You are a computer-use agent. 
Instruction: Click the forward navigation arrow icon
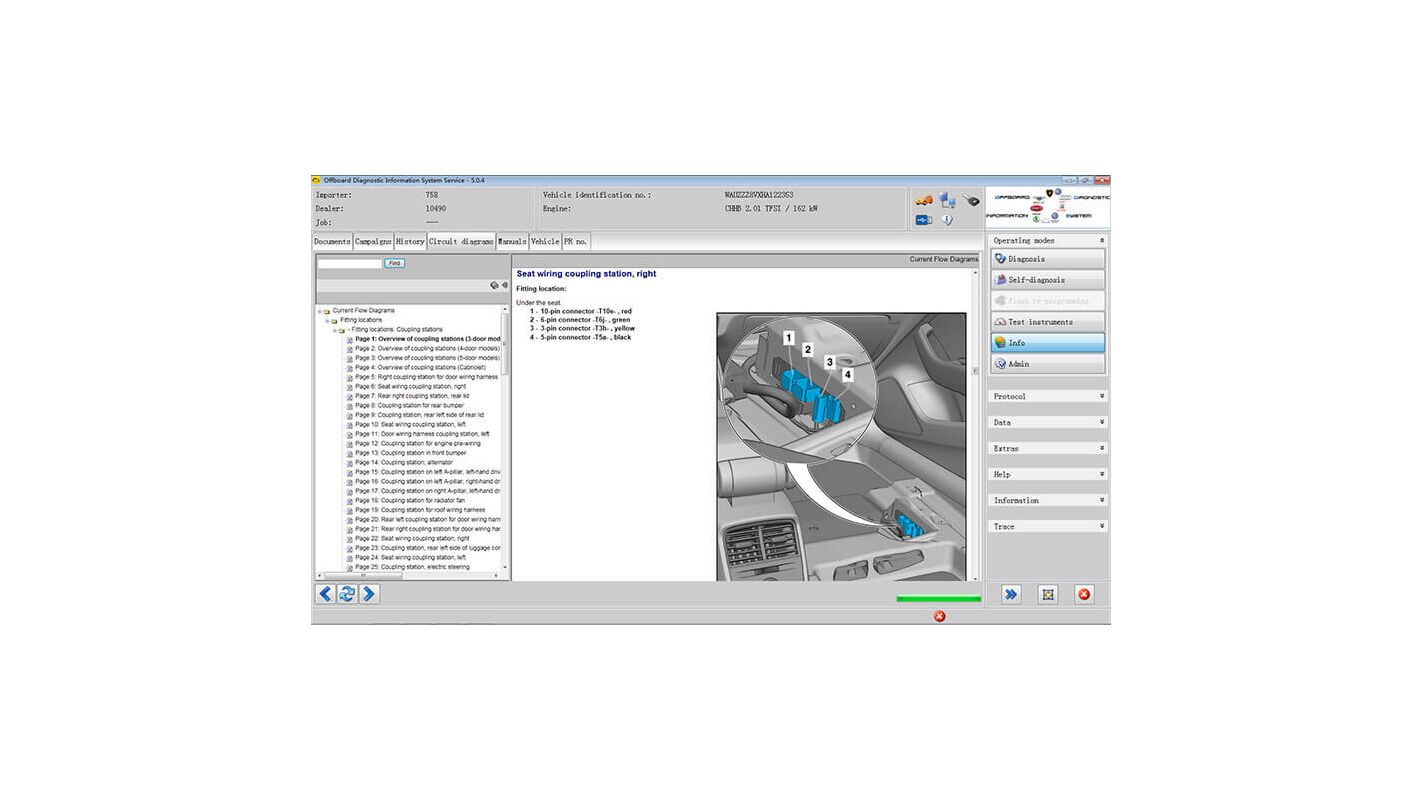[369, 594]
